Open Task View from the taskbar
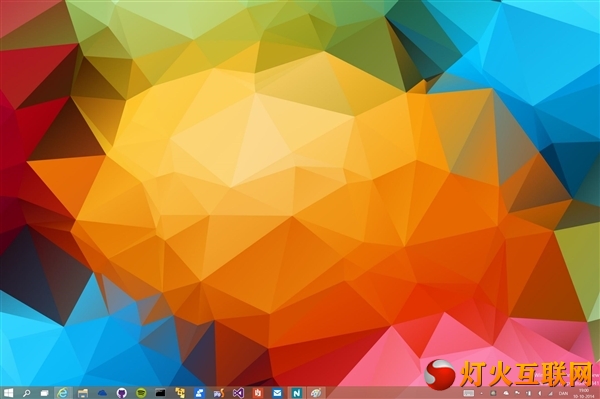 coord(44,392)
